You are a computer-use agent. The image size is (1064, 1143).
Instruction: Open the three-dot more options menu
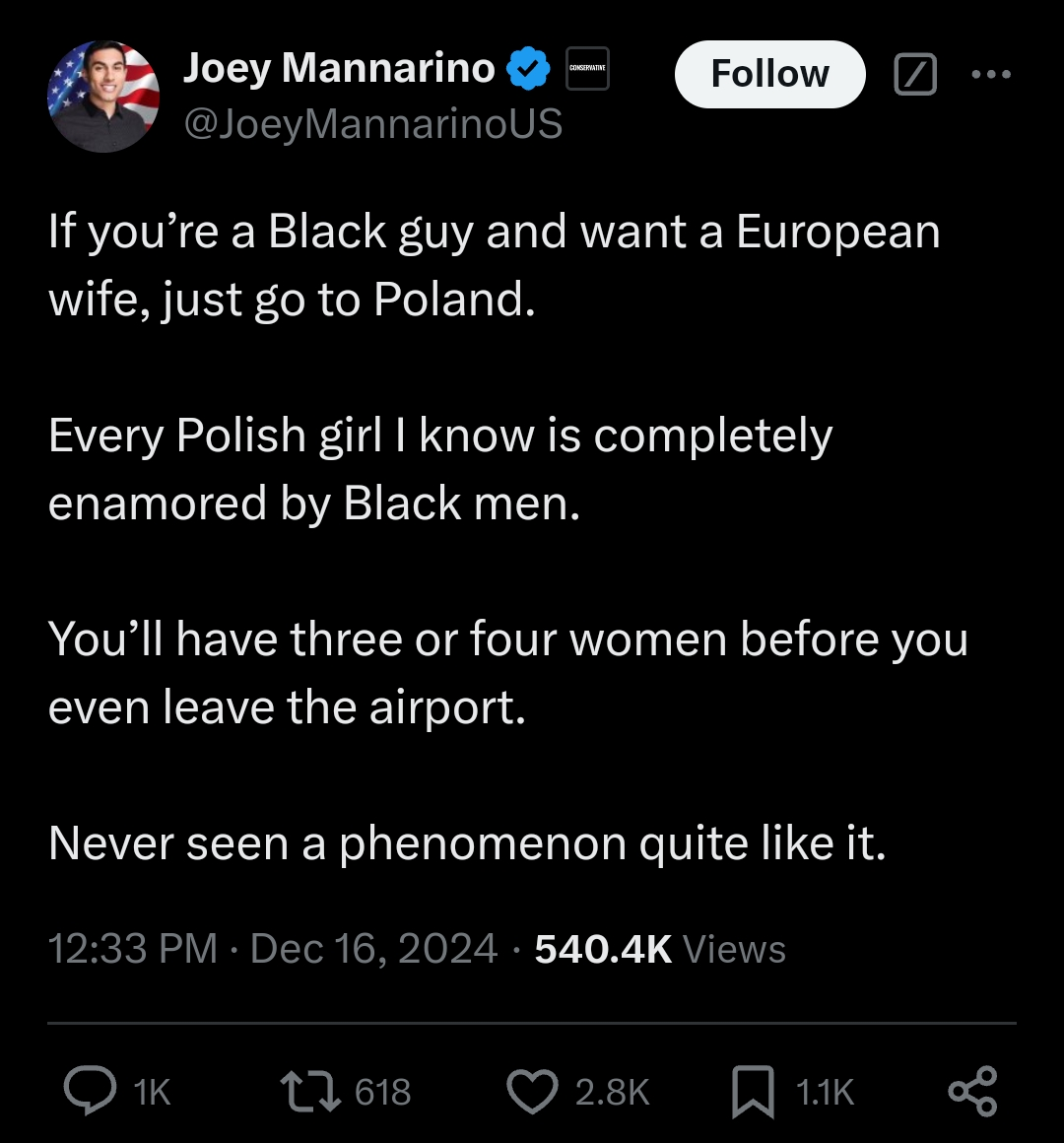click(x=991, y=74)
